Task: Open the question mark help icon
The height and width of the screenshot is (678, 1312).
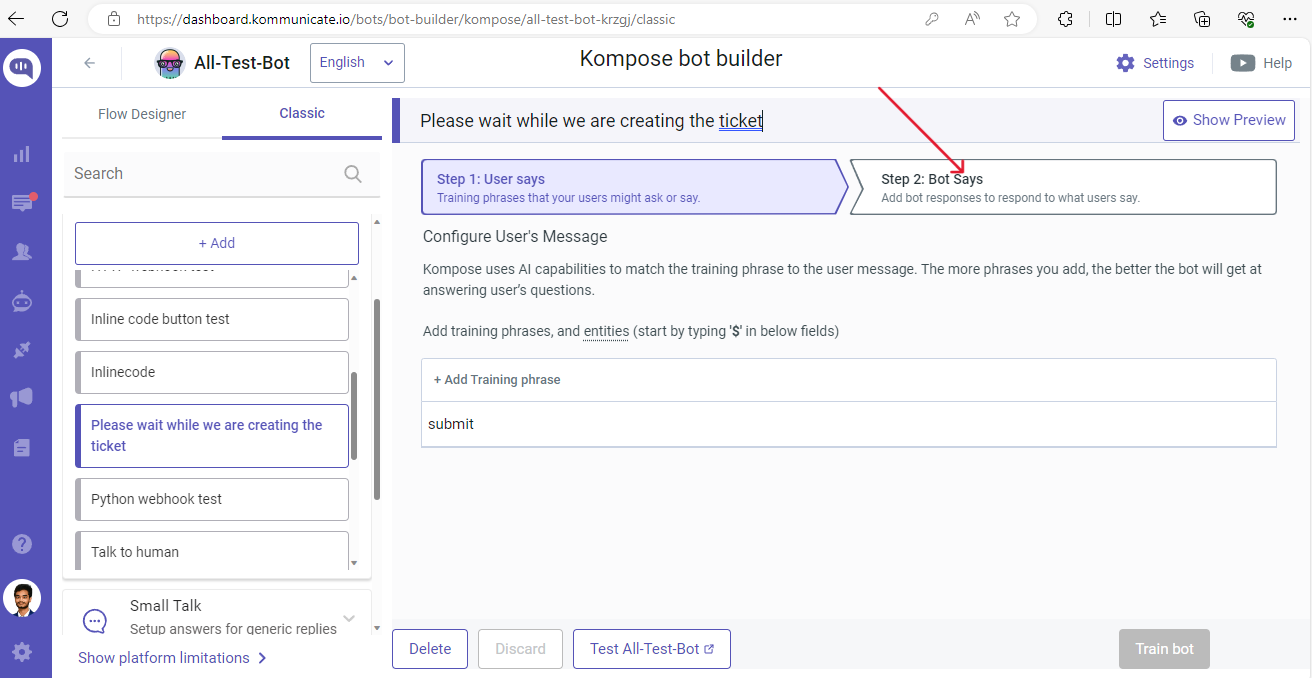Action: tap(21, 543)
